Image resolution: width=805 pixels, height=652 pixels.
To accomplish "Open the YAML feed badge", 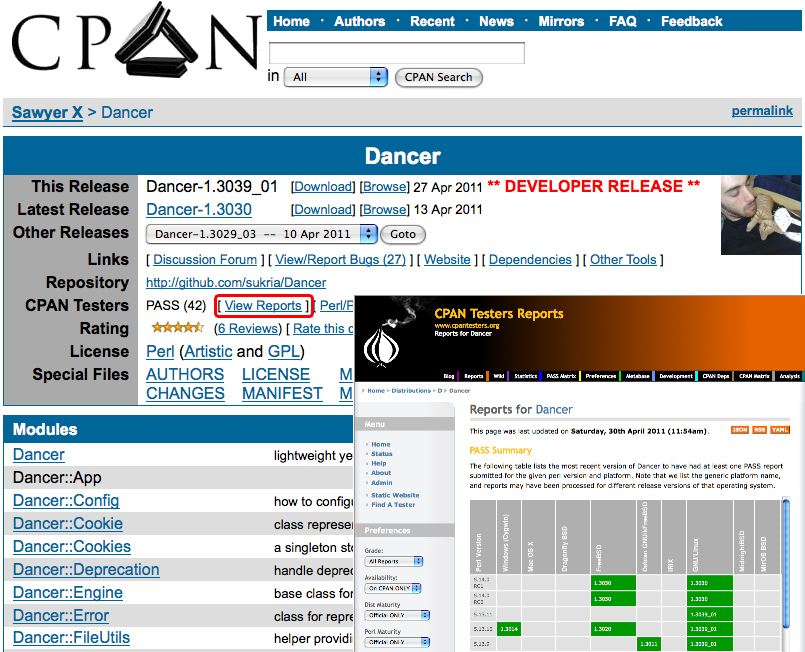I will click(780, 430).
